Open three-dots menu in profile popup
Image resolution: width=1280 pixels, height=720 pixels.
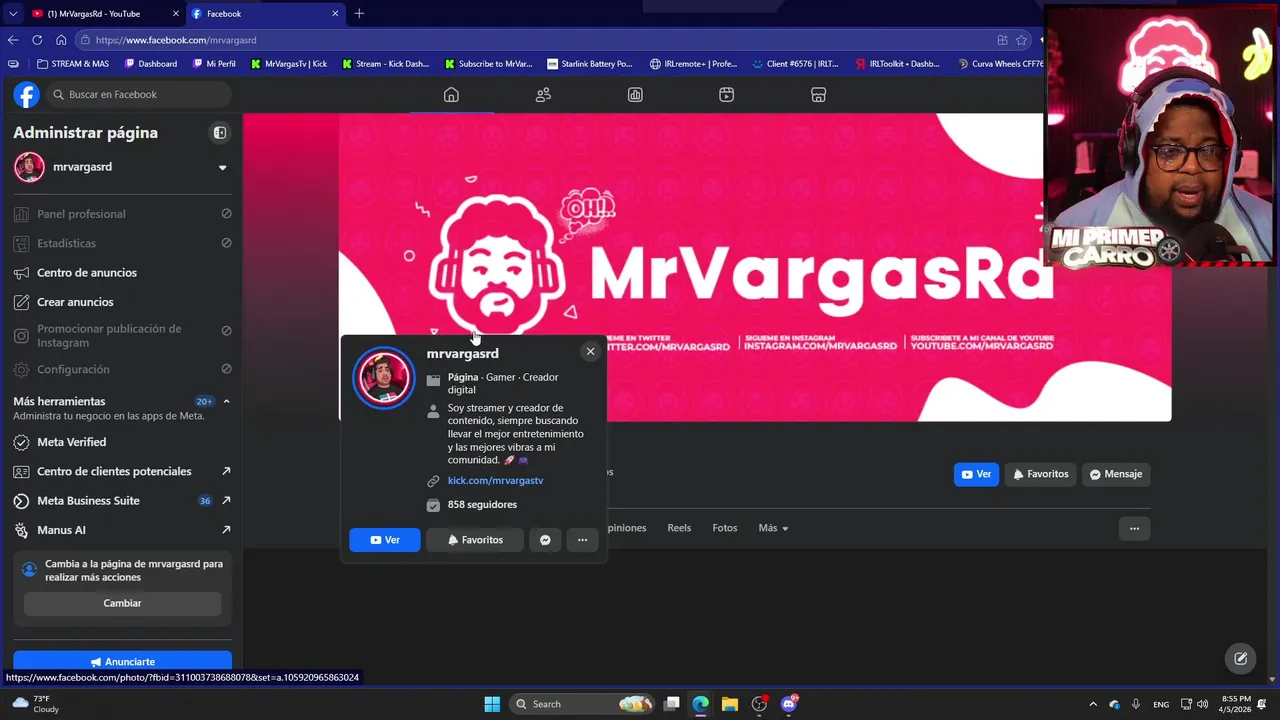coord(582,540)
